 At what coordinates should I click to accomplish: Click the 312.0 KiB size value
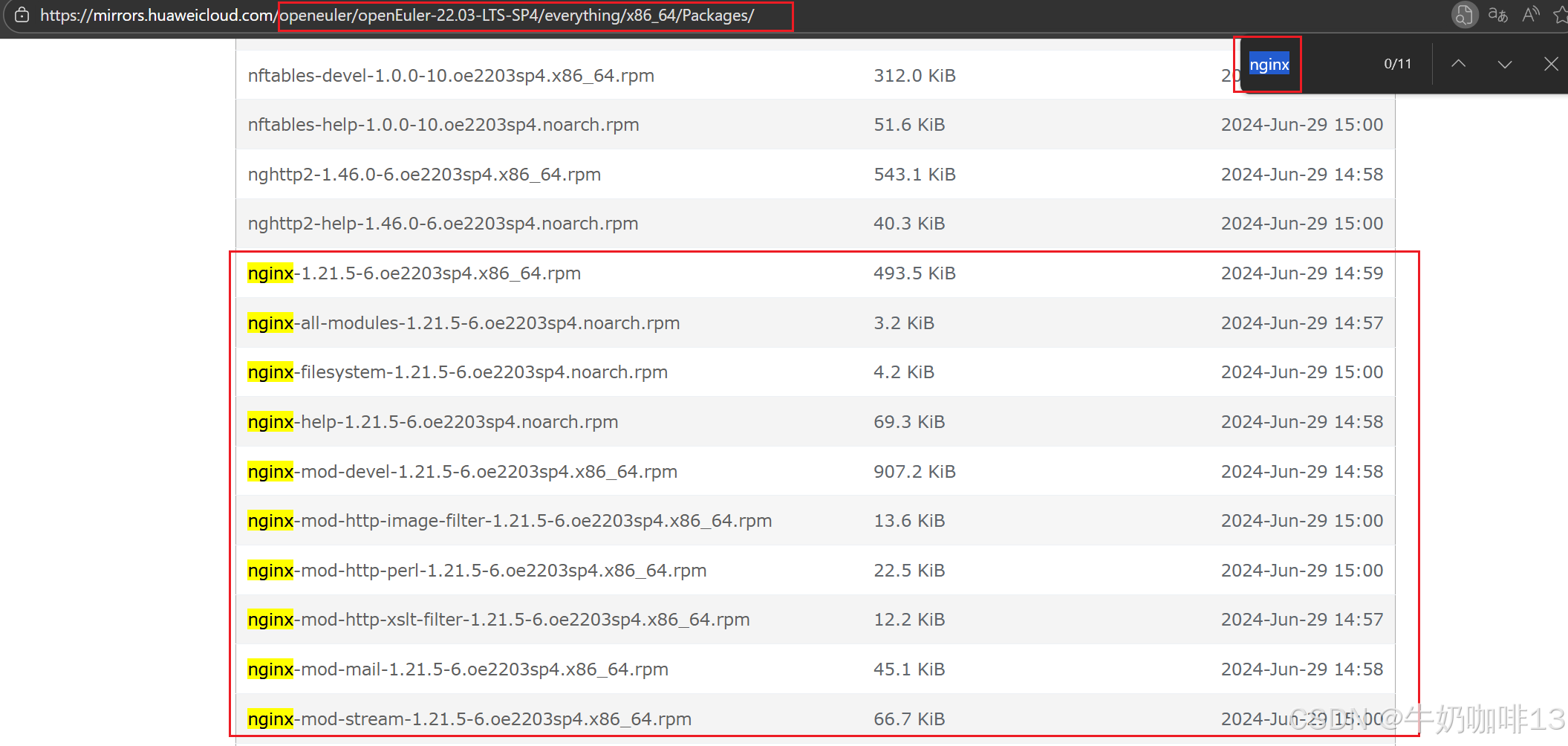click(x=914, y=76)
